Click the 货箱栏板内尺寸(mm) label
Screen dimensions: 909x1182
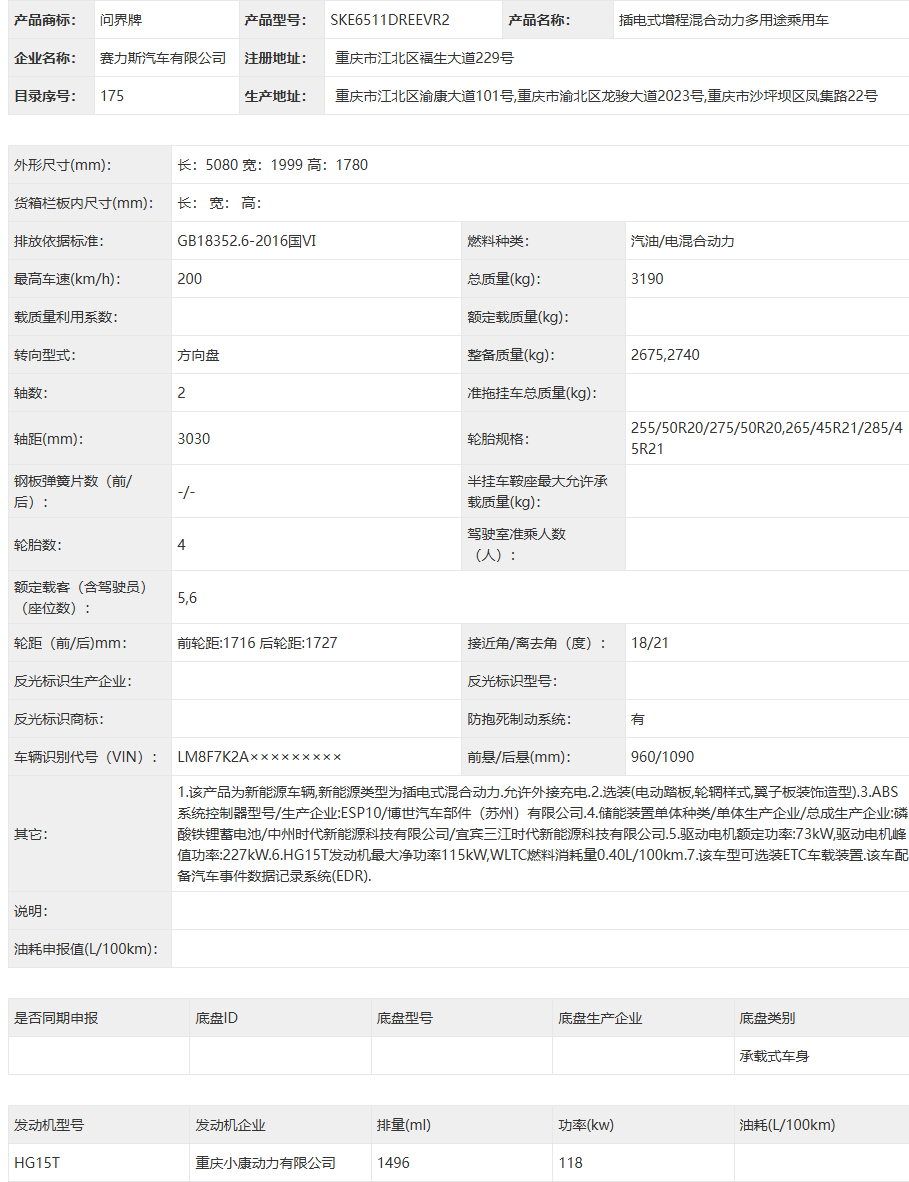click(x=83, y=203)
